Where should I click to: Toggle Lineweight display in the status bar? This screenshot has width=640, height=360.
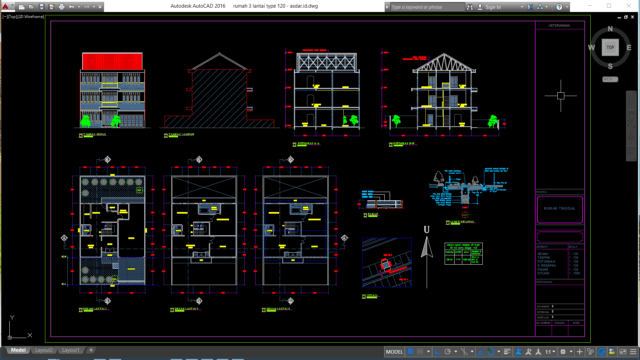pos(507,352)
